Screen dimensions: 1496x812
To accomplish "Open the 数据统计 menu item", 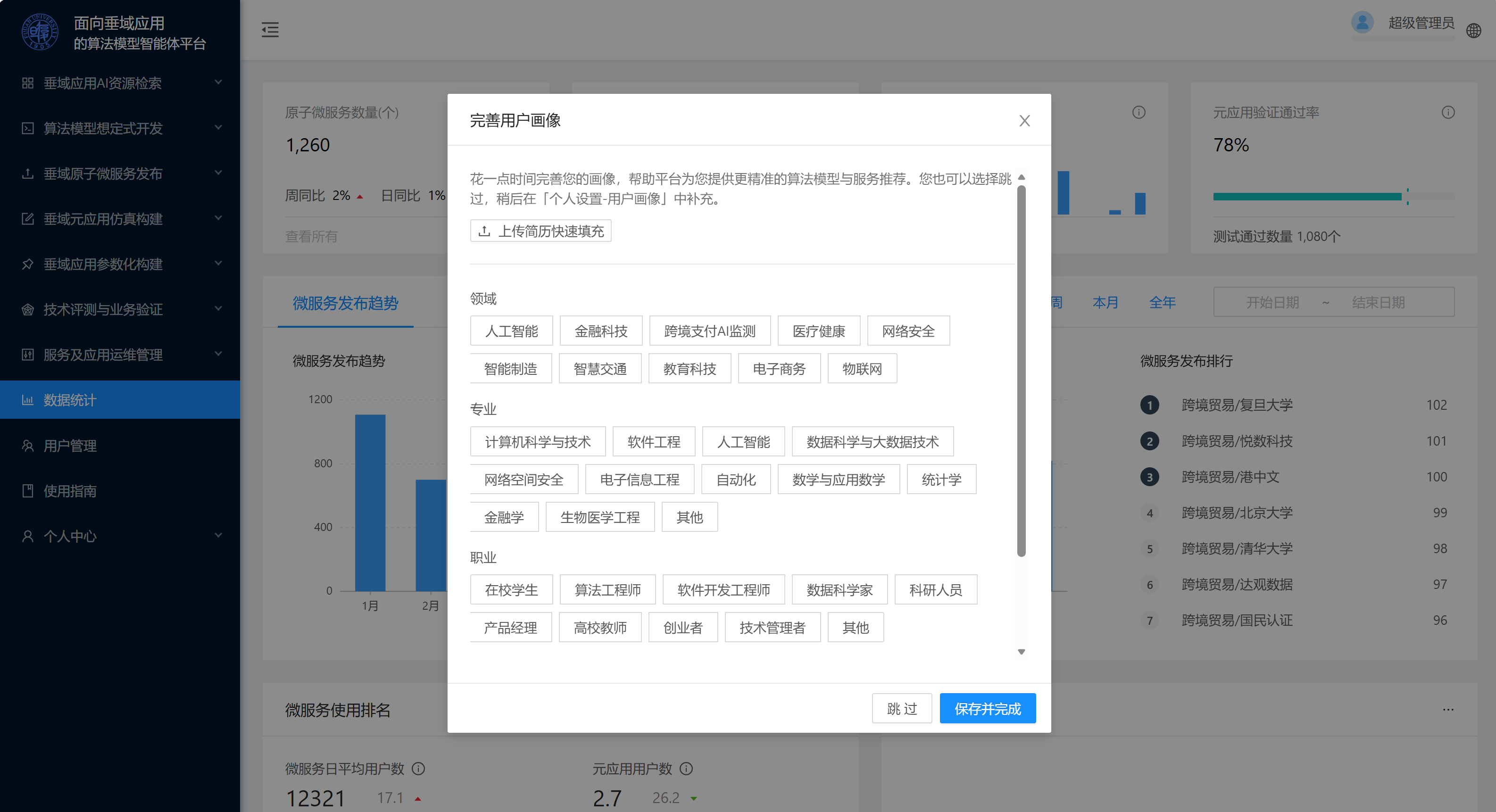I will pyautogui.click(x=120, y=400).
